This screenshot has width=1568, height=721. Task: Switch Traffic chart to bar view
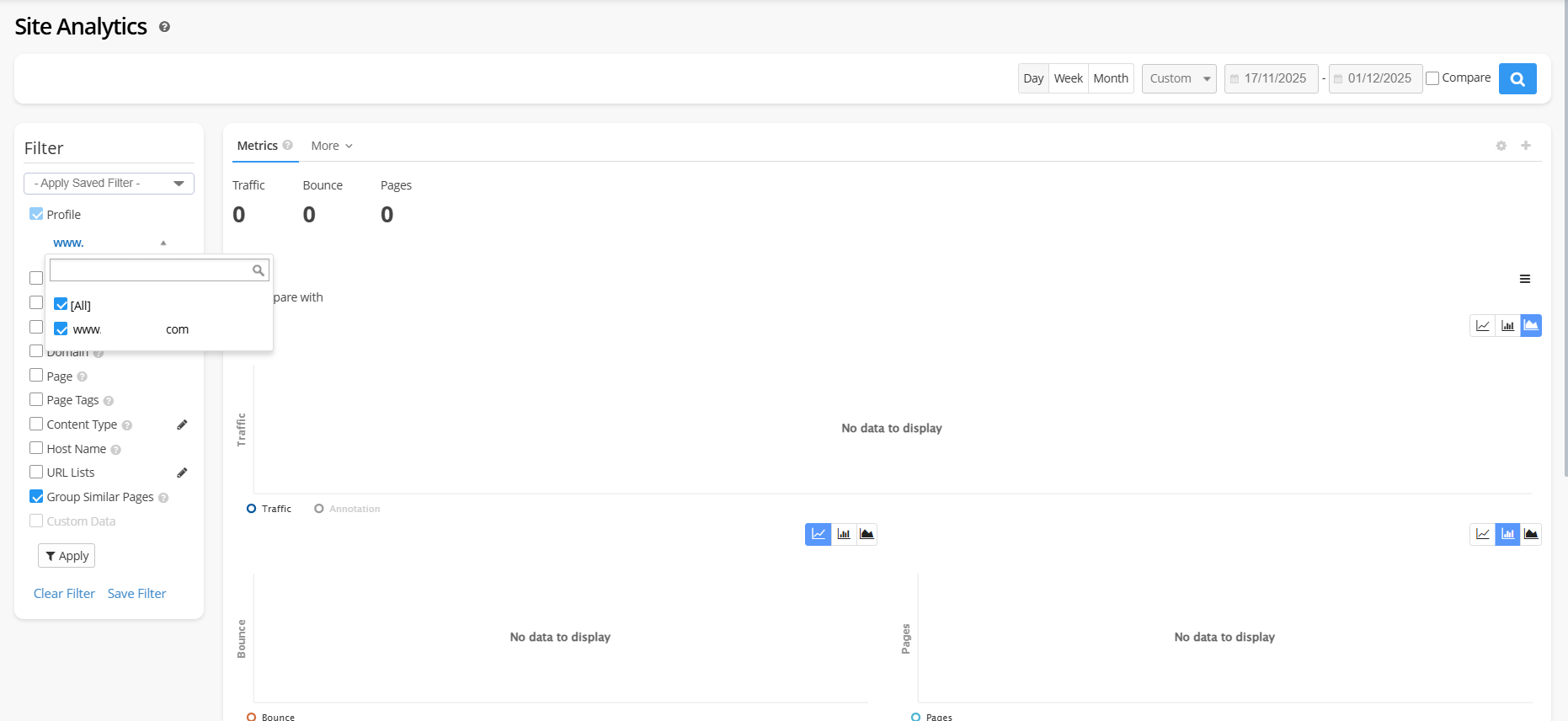(x=1507, y=326)
